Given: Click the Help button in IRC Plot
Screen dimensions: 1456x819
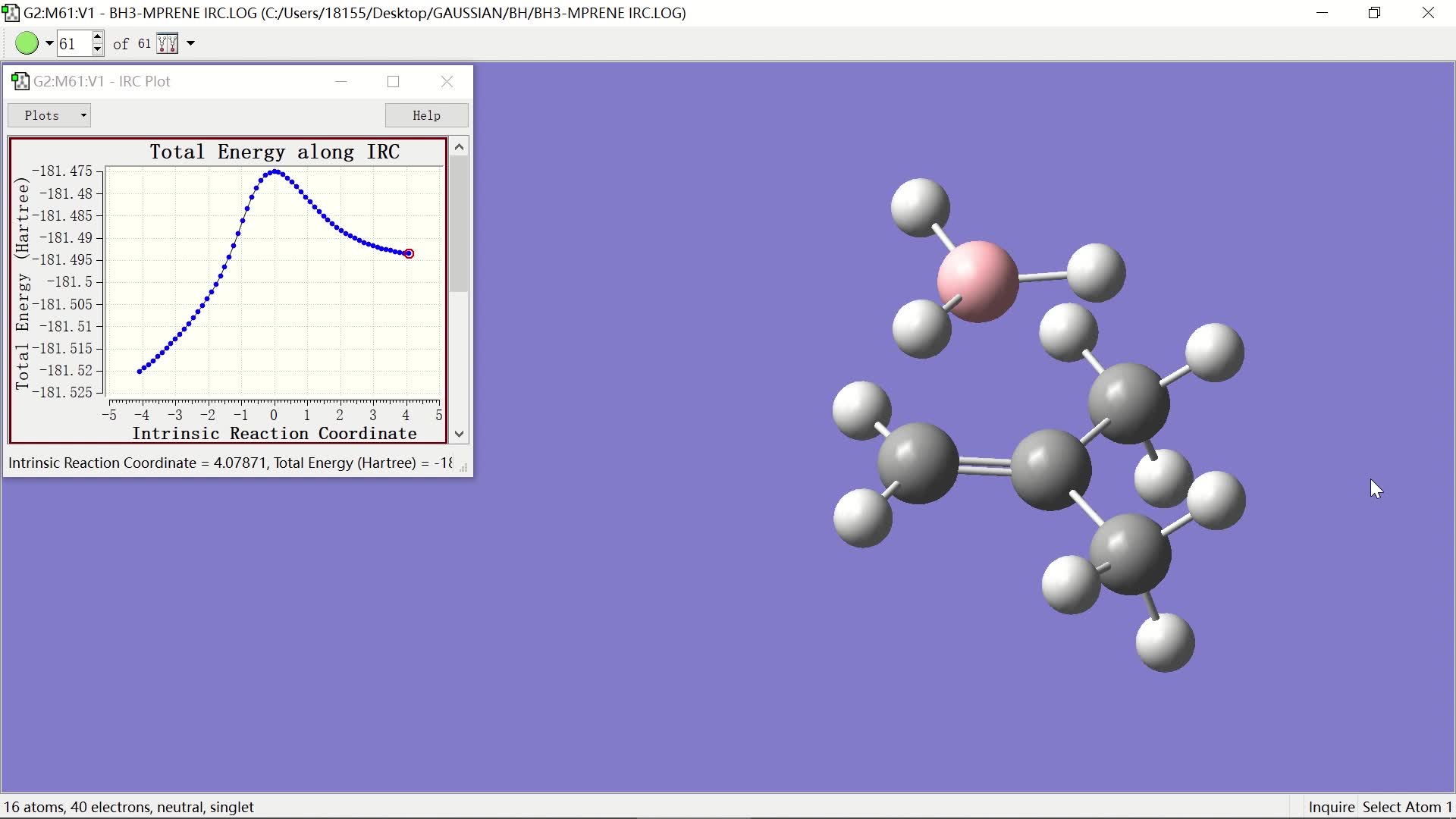Looking at the screenshot, I should (x=427, y=115).
